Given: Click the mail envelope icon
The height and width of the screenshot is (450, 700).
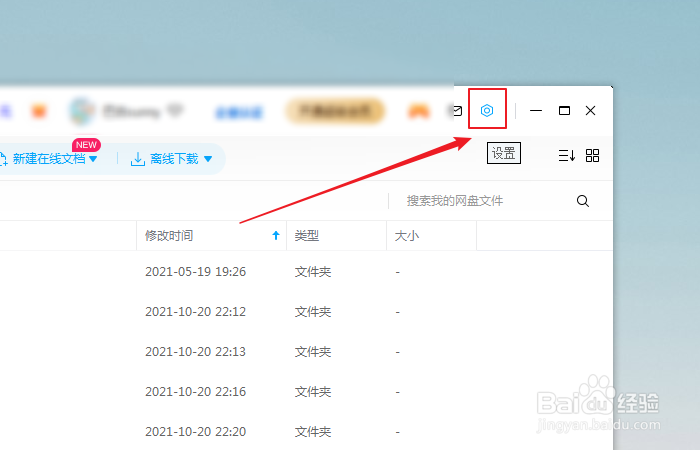Looking at the screenshot, I should tap(458, 111).
